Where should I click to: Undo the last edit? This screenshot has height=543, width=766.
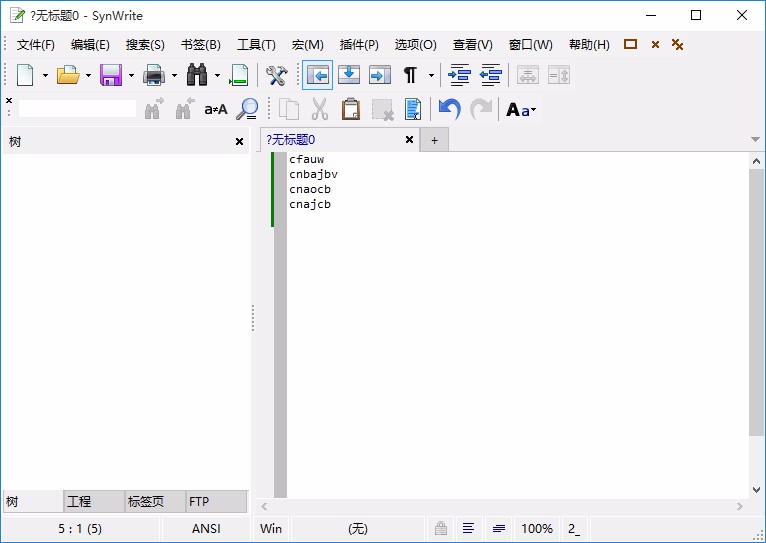tap(449, 109)
